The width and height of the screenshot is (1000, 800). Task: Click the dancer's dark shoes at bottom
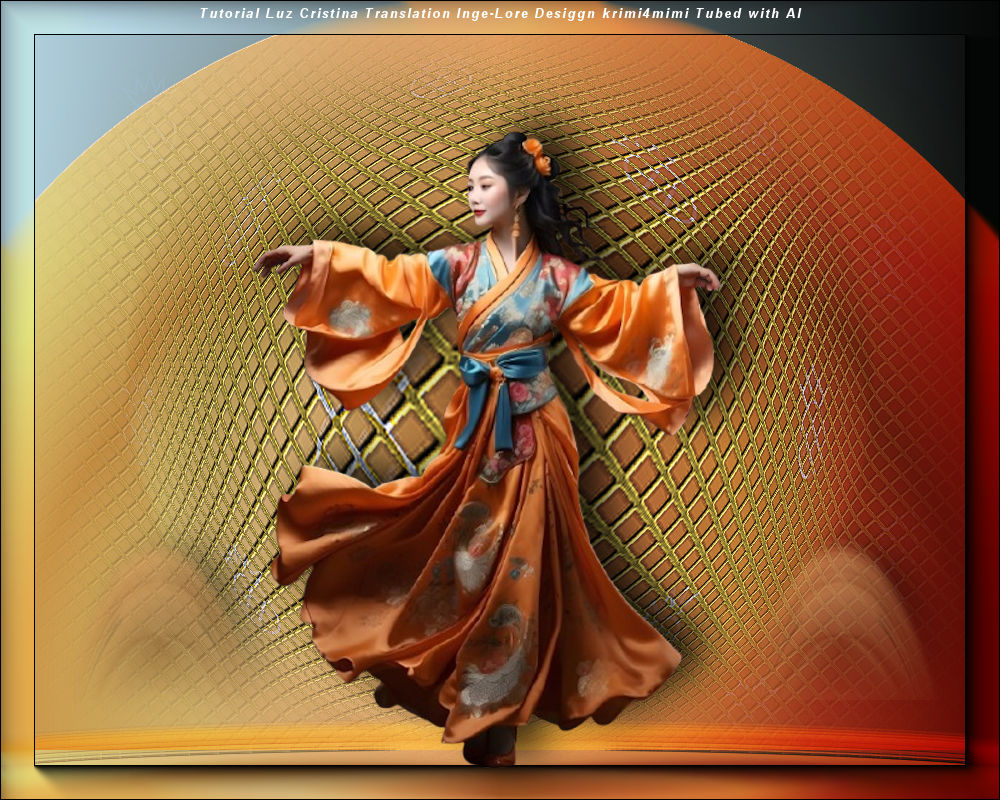coord(500,745)
